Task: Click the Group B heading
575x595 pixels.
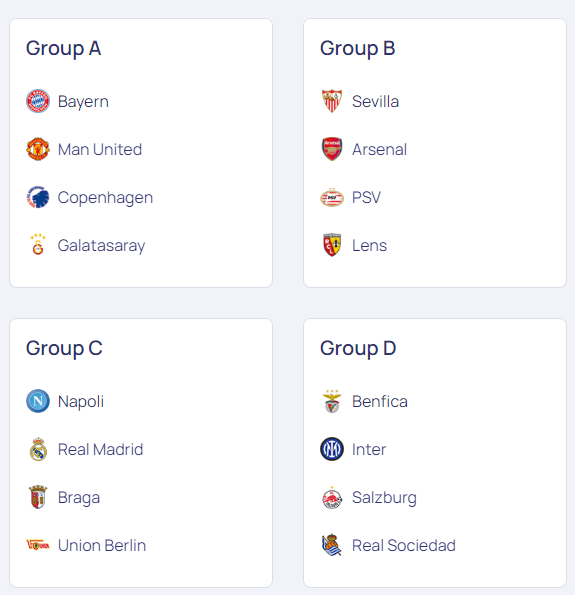Action: pyautogui.click(x=358, y=49)
